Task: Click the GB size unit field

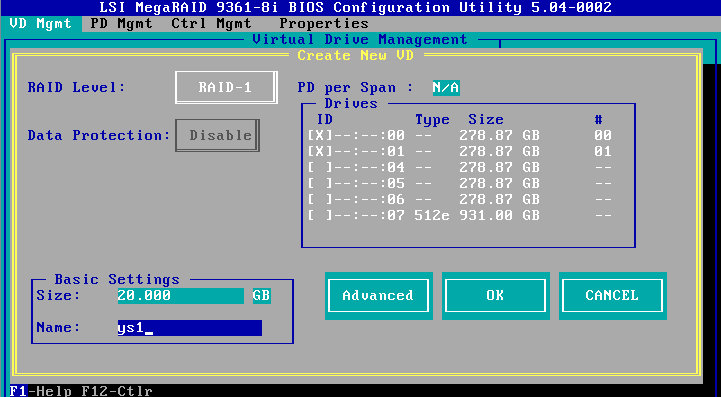Action: tap(261, 295)
